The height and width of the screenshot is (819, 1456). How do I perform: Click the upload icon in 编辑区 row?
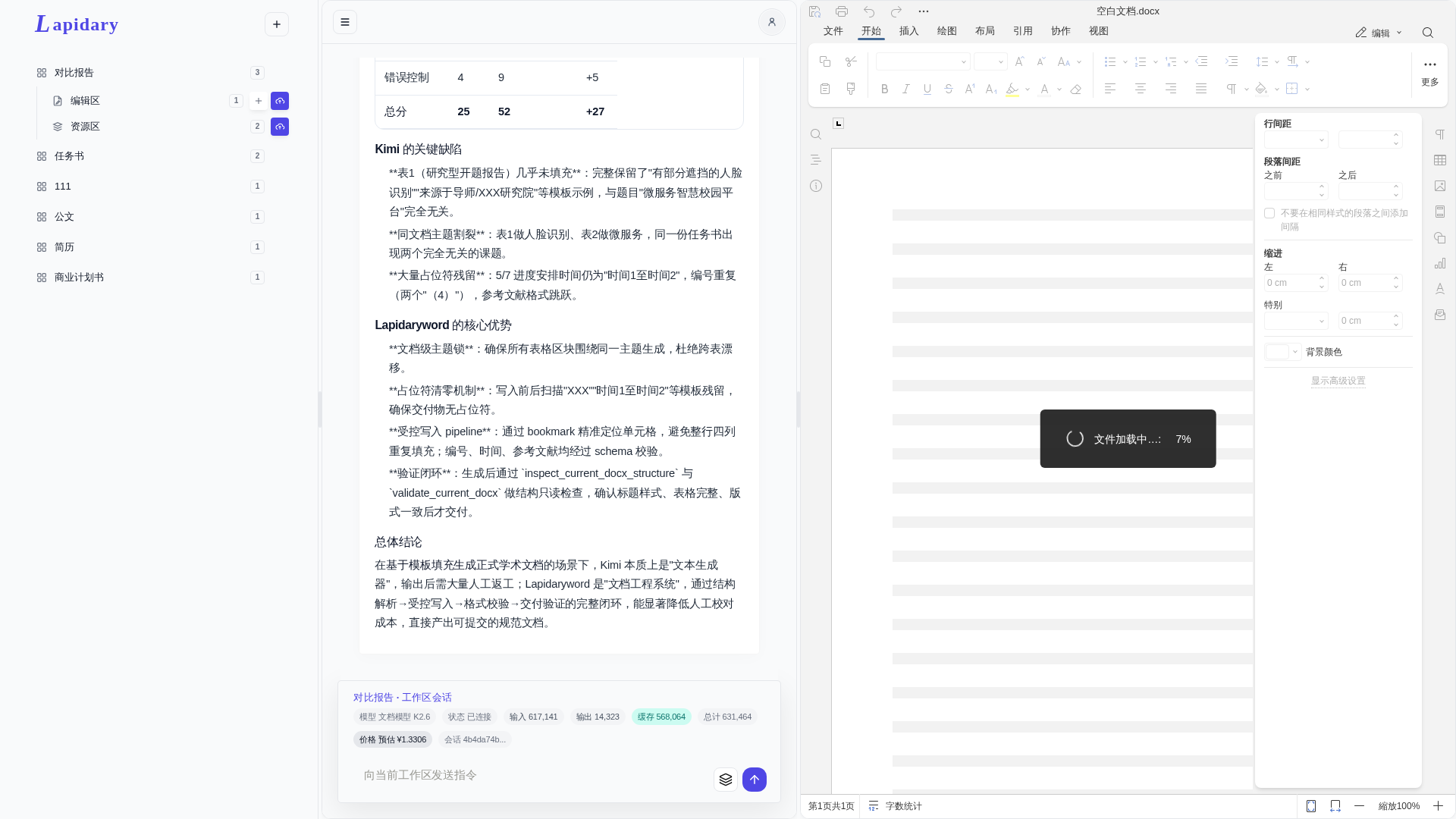point(280,101)
